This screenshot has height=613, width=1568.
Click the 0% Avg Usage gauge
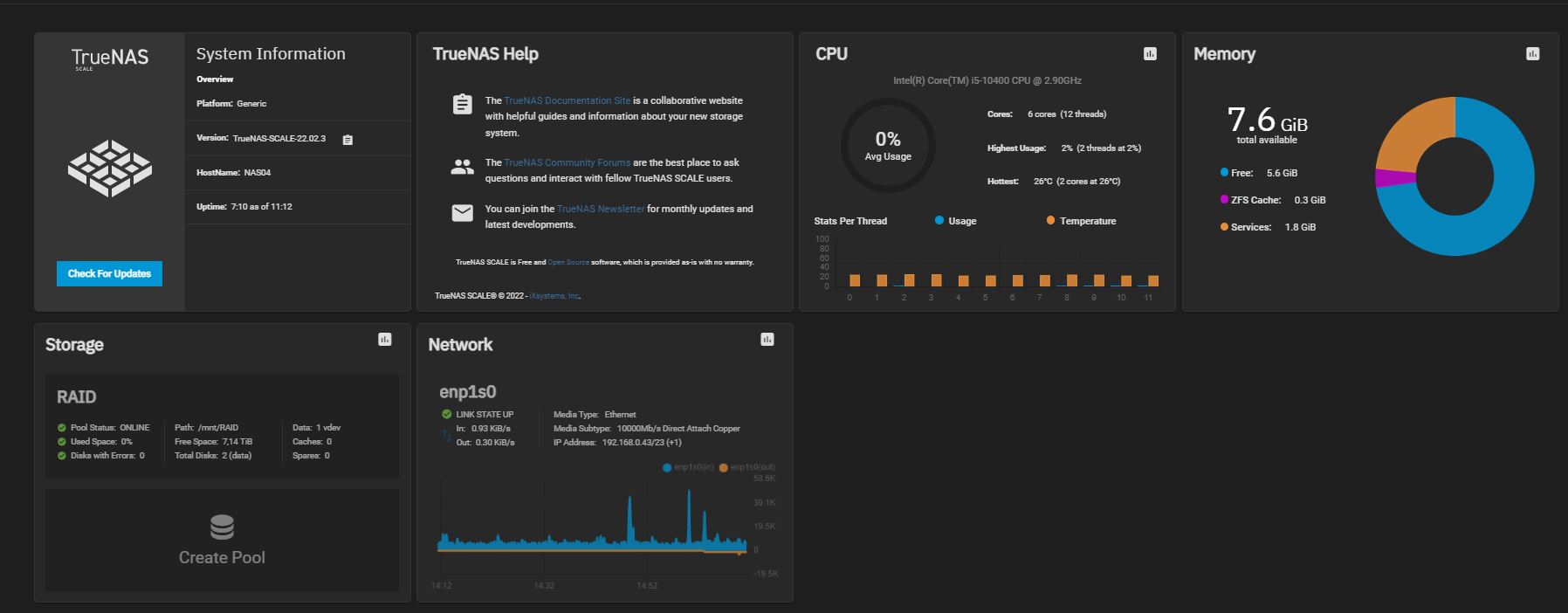[x=888, y=145]
